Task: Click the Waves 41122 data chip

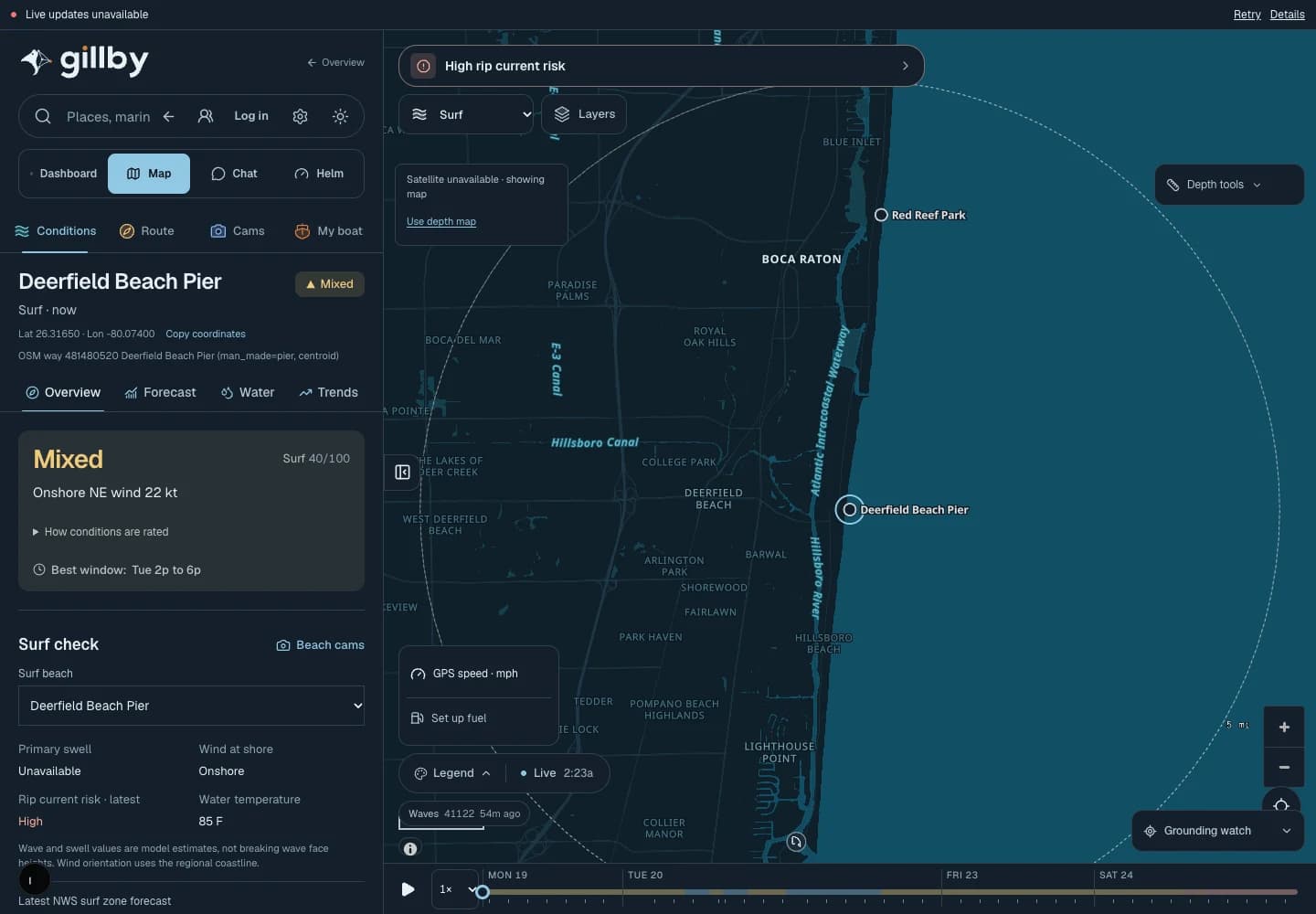Action: pyautogui.click(x=464, y=813)
